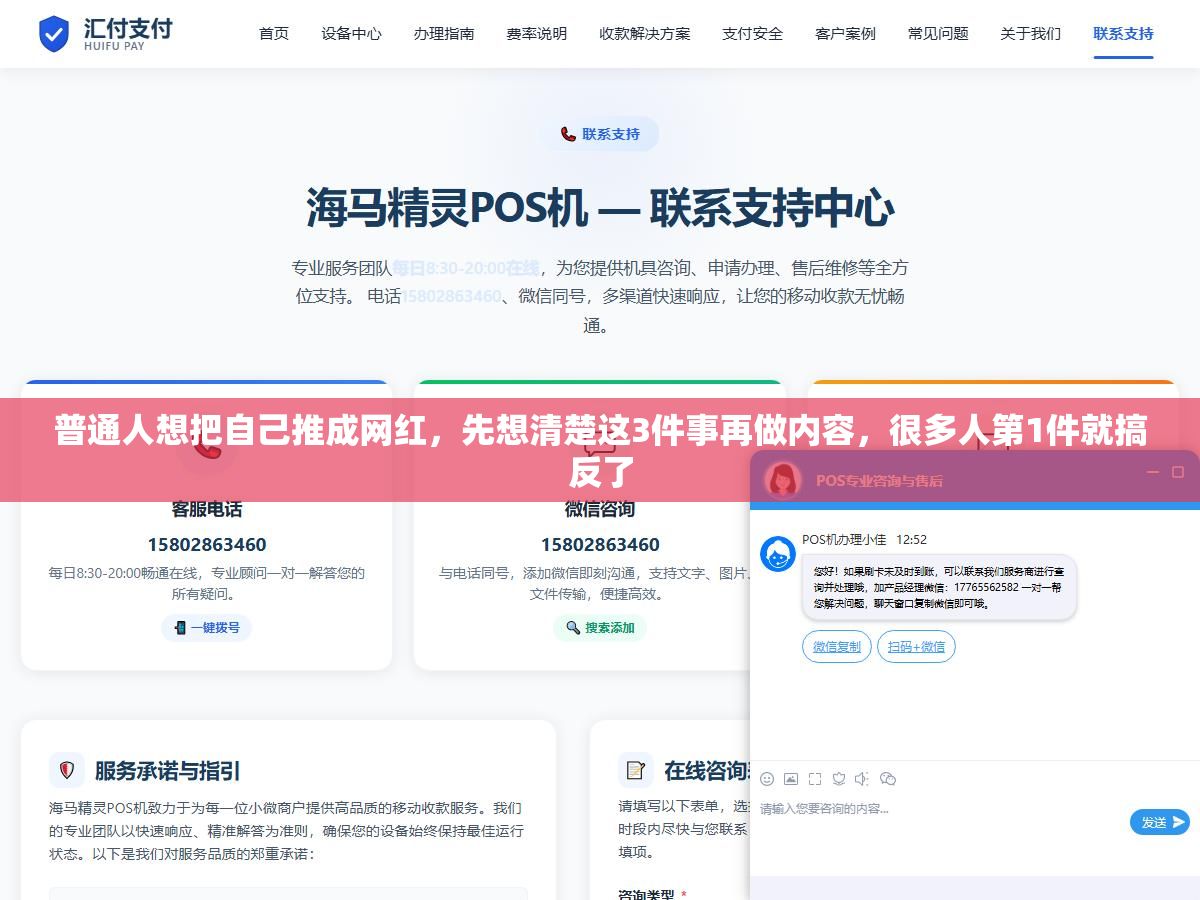Viewport: 1200px width, 900px height.
Task: Click the 服务承诺与指引 section heading
Action: pyautogui.click(x=168, y=771)
